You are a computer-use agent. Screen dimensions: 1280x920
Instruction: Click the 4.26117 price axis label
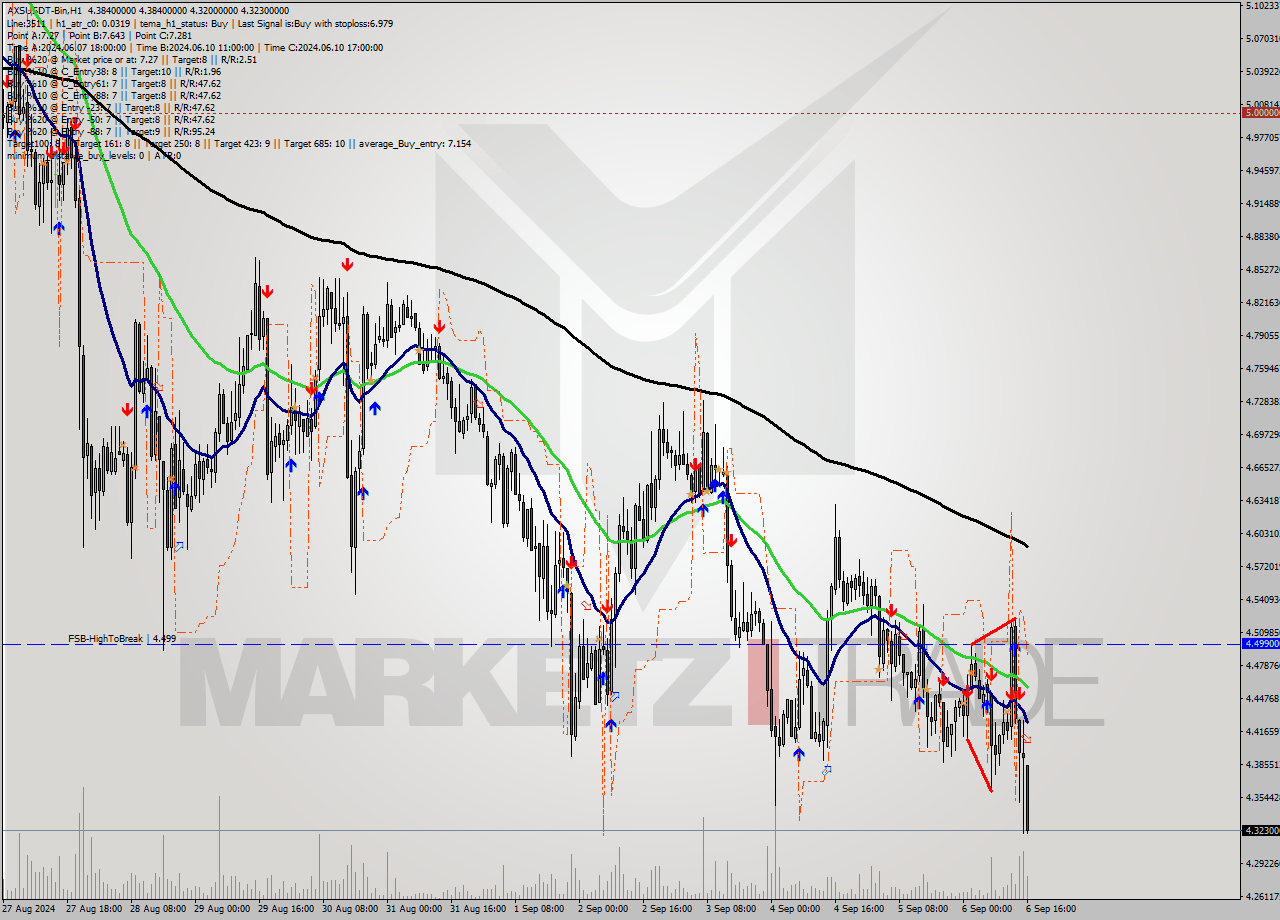click(x=1261, y=896)
